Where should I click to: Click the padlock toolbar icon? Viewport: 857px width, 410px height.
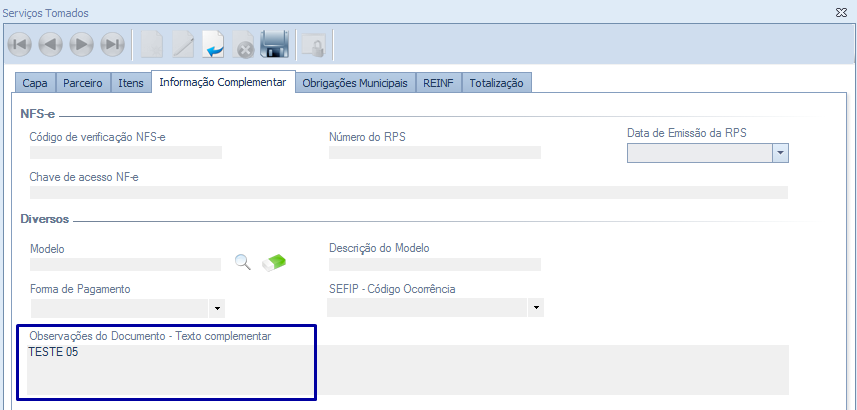[x=314, y=45]
